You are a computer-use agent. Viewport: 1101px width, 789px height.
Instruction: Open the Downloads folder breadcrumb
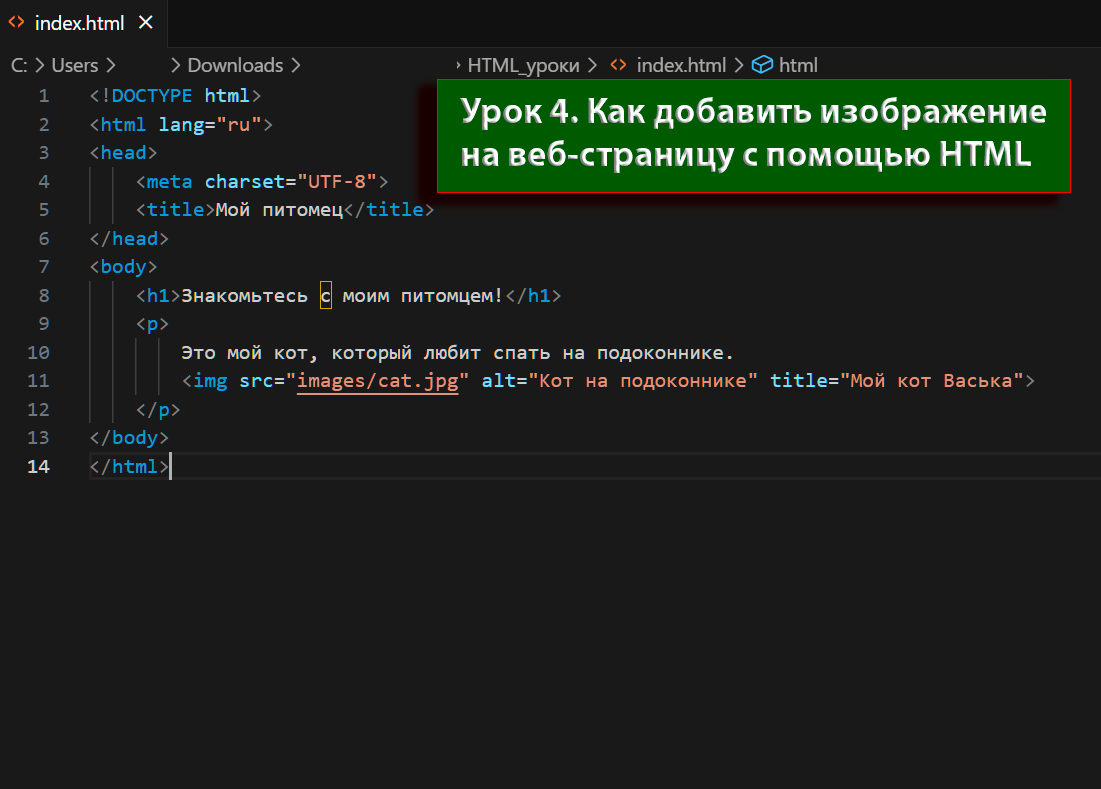(235, 65)
